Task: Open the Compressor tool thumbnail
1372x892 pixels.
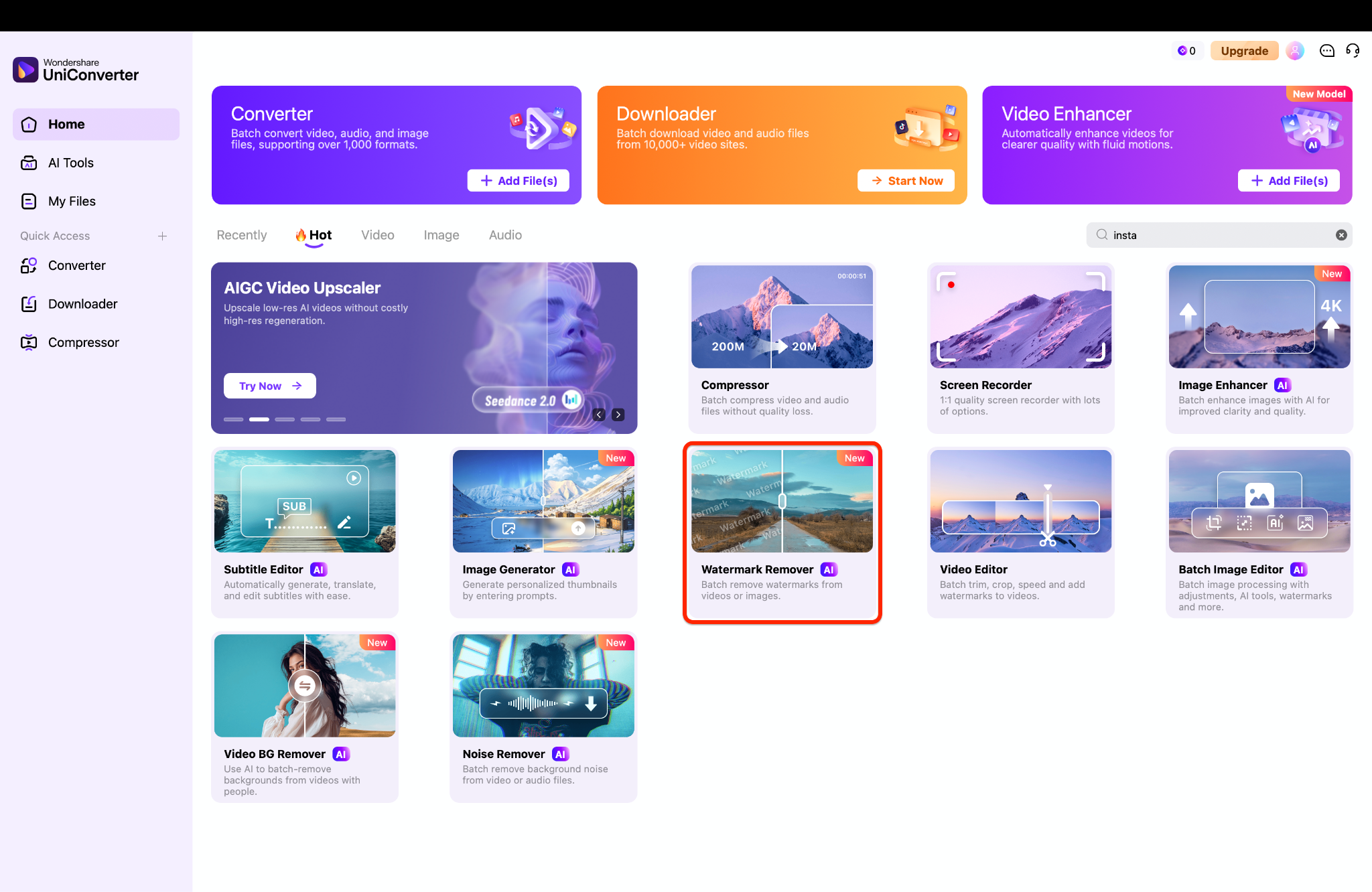Action: (x=782, y=317)
